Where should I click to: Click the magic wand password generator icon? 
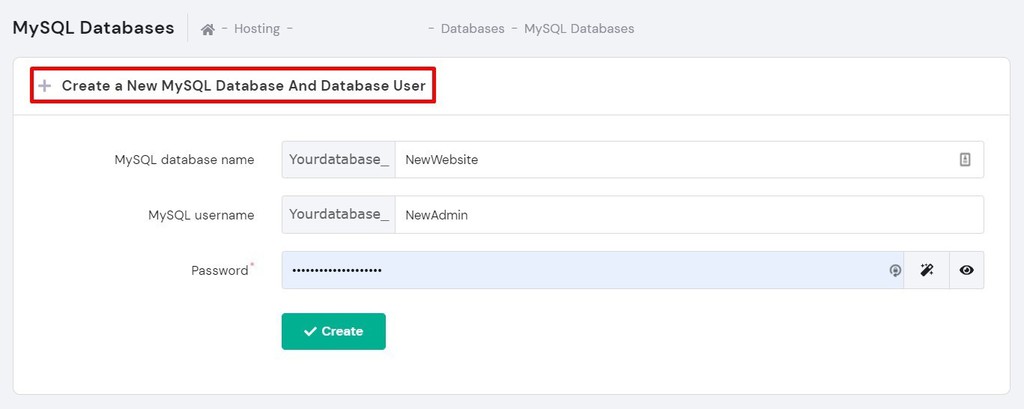(927, 270)
